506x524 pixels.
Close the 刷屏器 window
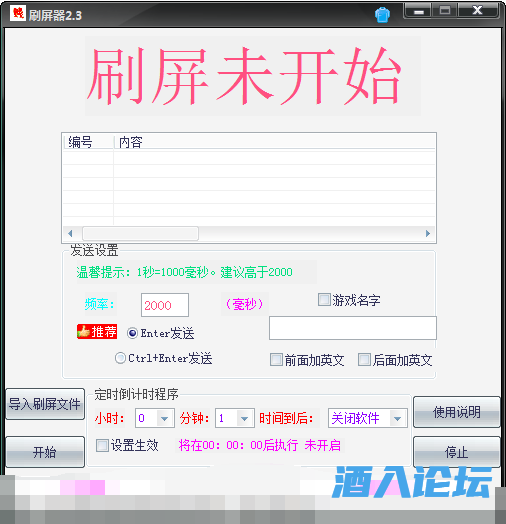[478, 11]
